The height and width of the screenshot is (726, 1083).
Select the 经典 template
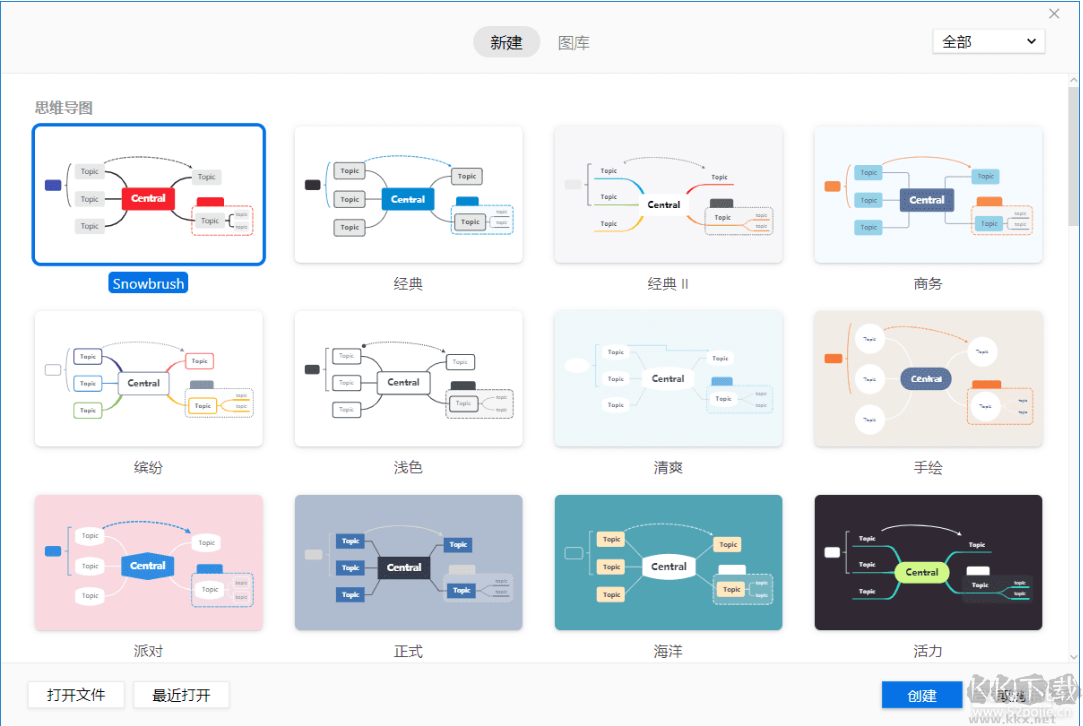[x=408, y=194]
